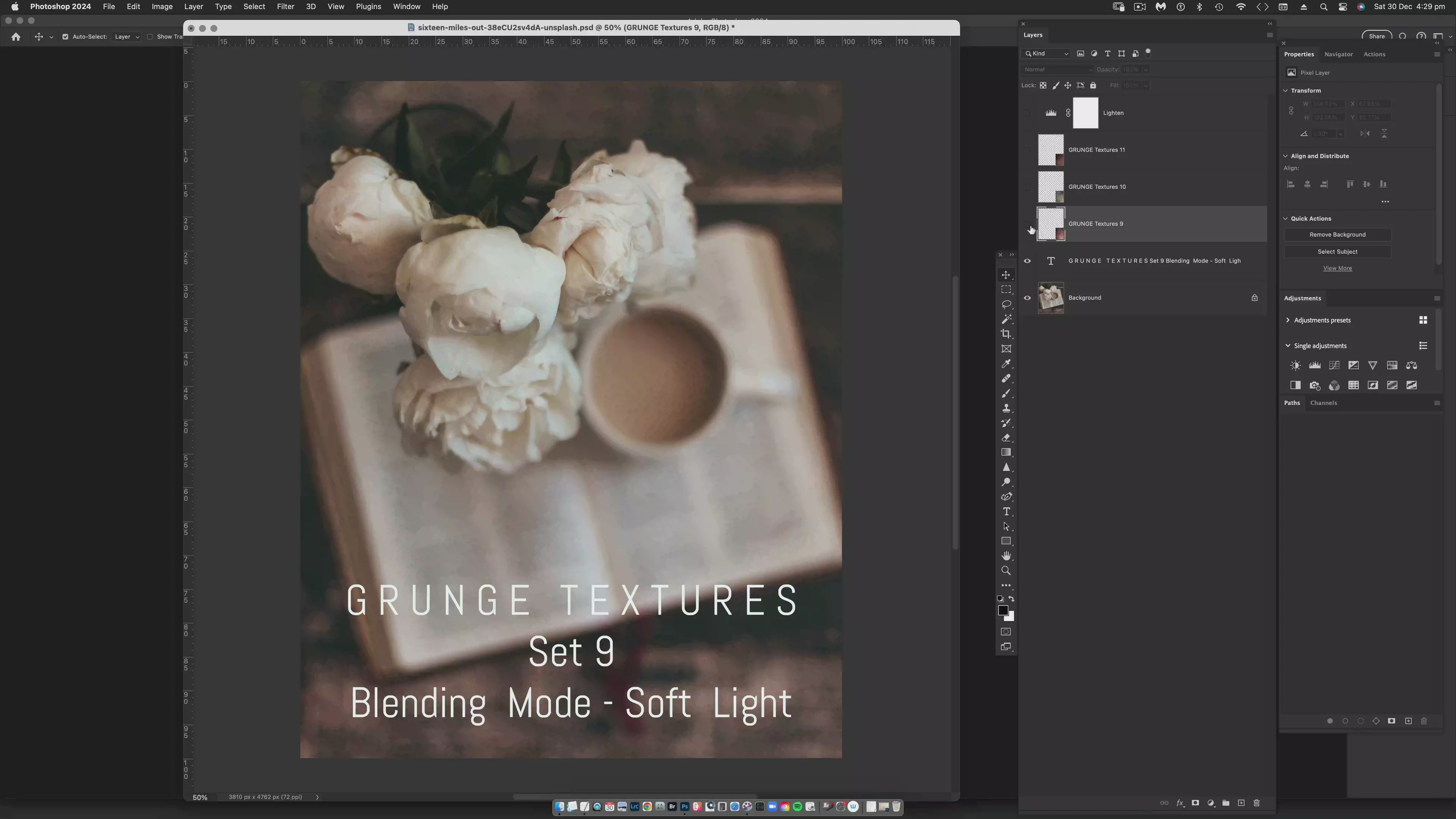
Task: Activate the Zoom tool
Action: 1006,570
